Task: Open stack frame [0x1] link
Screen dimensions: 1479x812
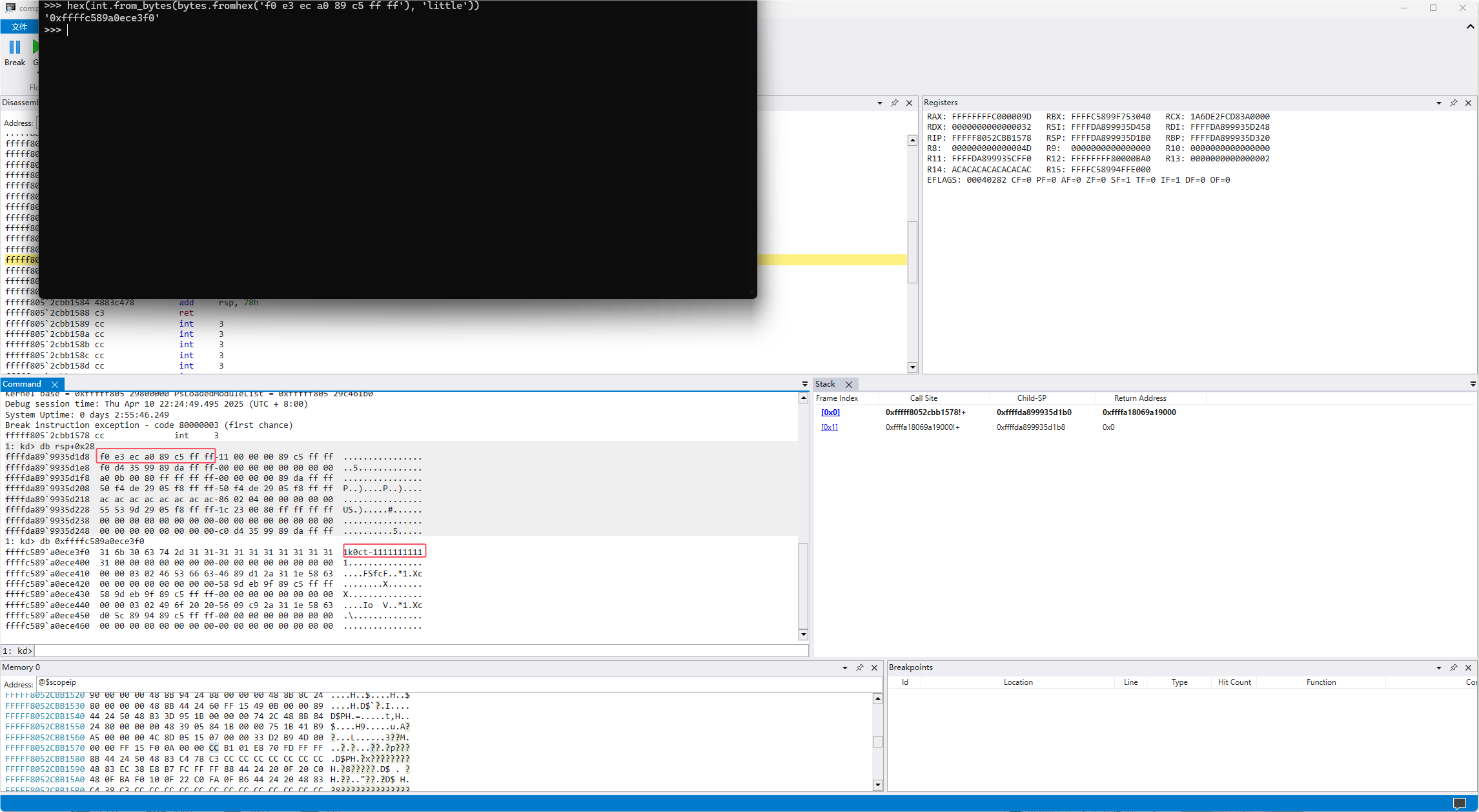Action: [x=829, y=427]
